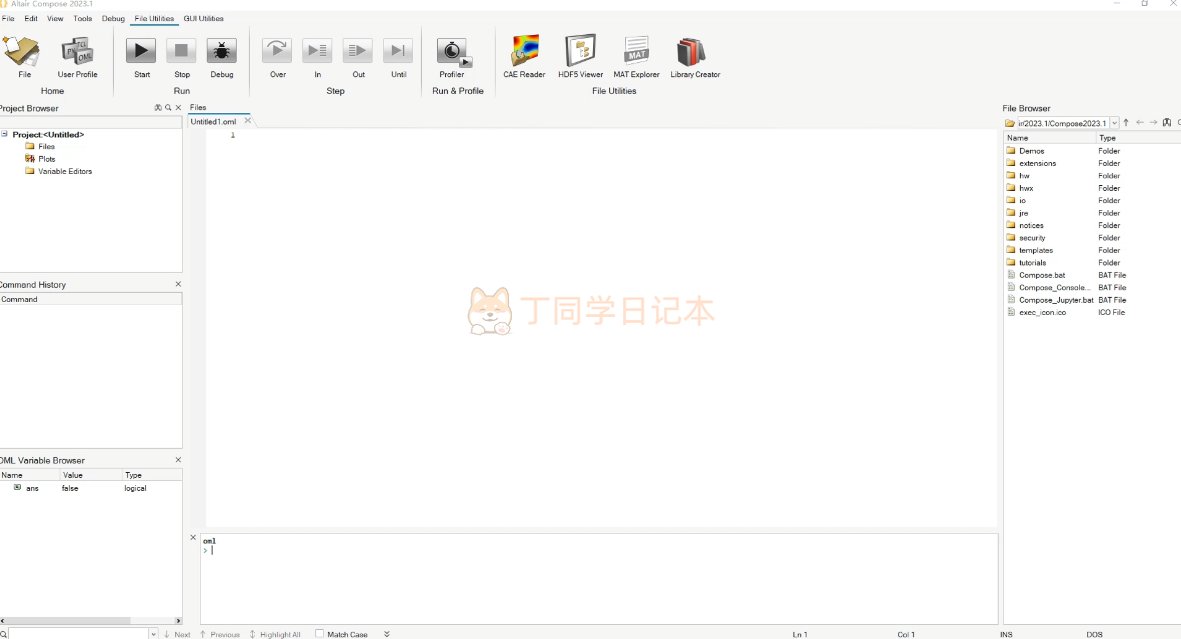Close the Untitled1.oml editor tab
The height and width of the screenshot is (639, 1181).
coord(248,121)
